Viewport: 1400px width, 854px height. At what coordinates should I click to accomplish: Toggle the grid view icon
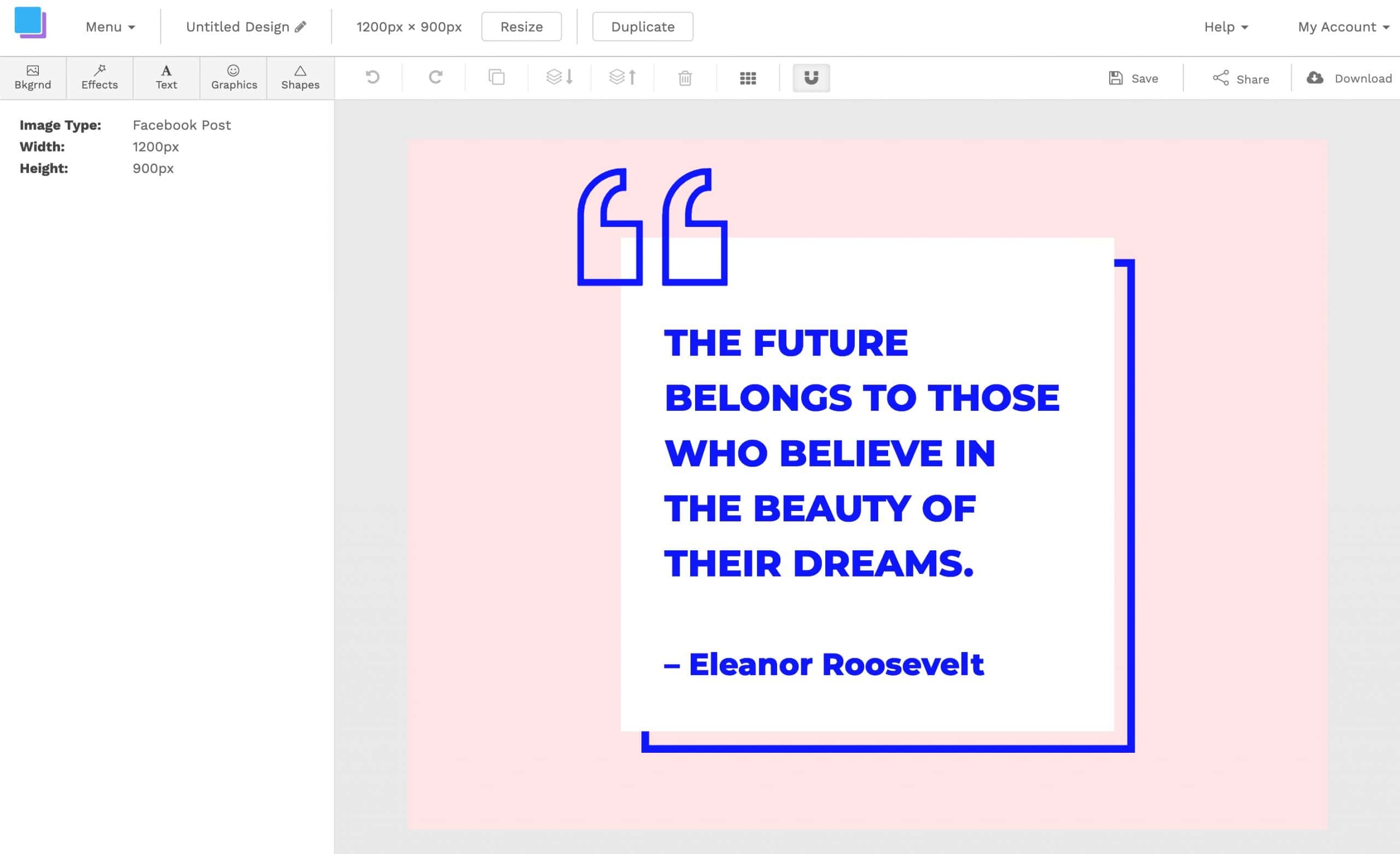click(748, 78)
